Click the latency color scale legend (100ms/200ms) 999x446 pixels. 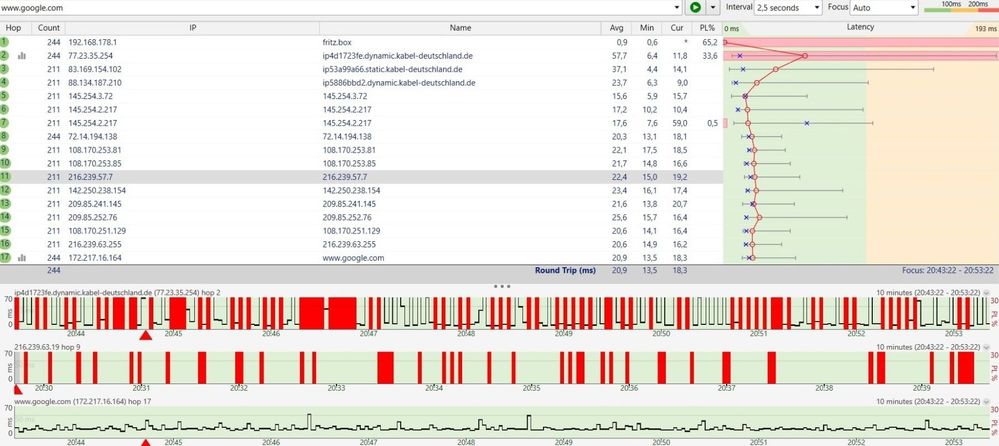[960, 7]
